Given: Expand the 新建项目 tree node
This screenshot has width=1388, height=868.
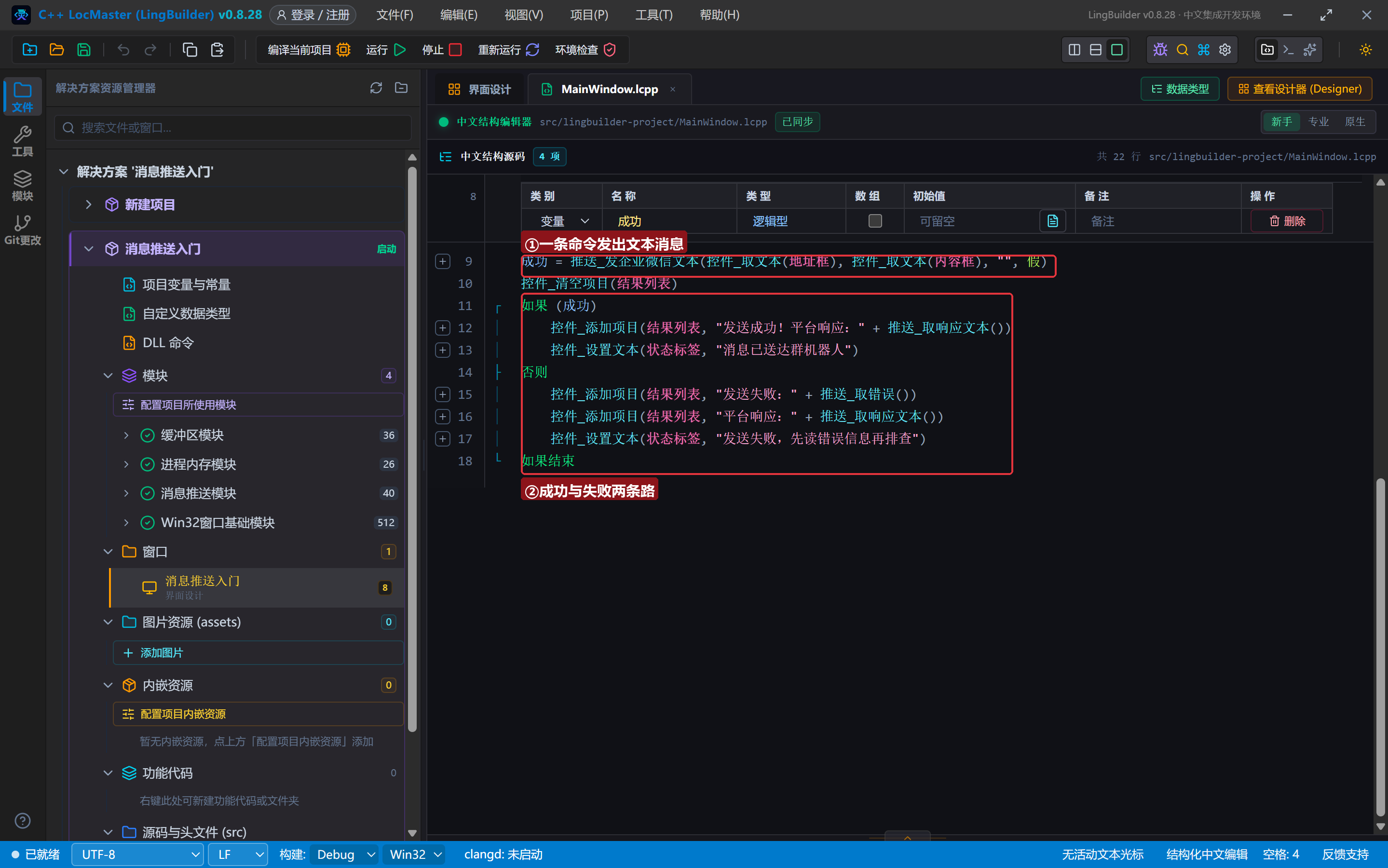Looking at the screenshot, I should 88,204.
